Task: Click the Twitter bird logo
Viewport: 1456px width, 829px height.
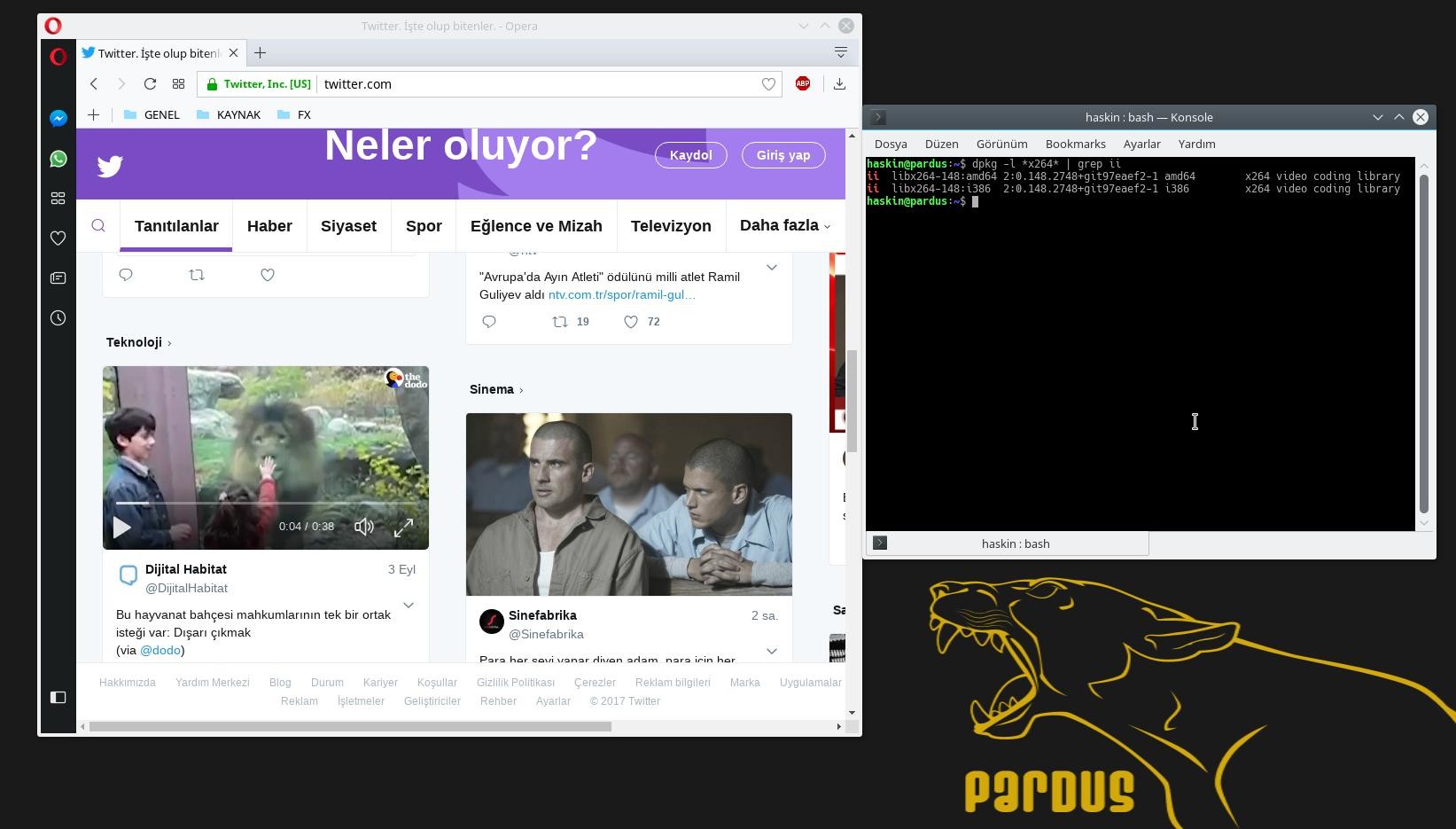Action: coord(110,167)
